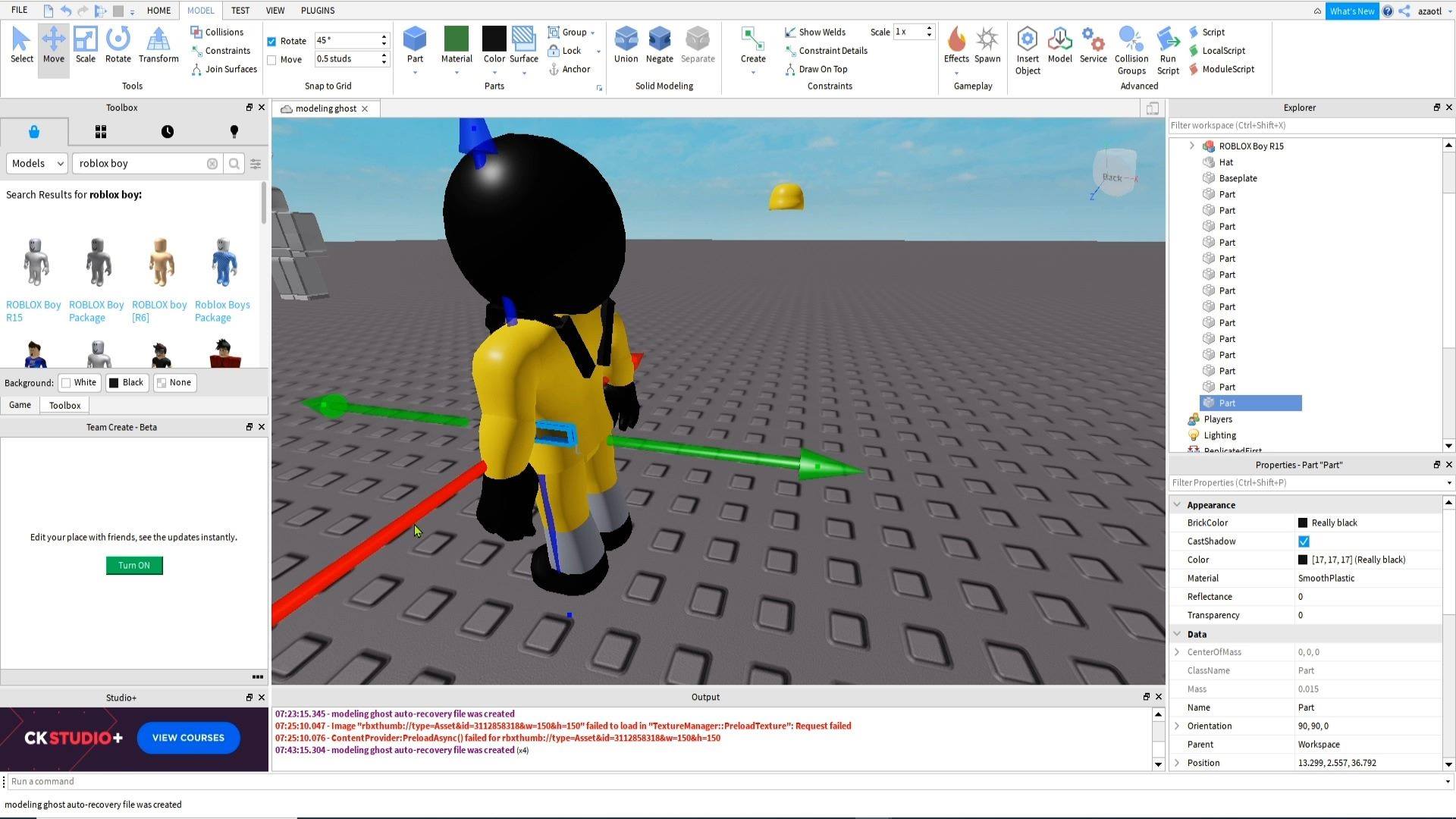This screenshot has width=1456, height=819.
Task: Open the Lock dropdown arrow
Action: point(598,52)
